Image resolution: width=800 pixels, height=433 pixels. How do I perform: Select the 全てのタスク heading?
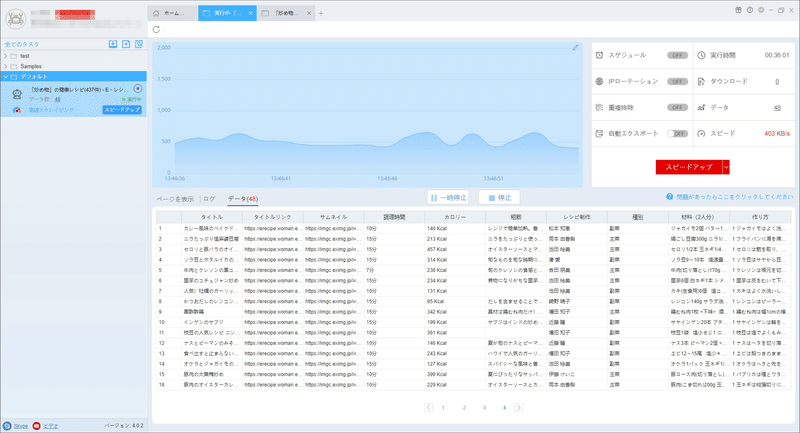tap(22, 44)
